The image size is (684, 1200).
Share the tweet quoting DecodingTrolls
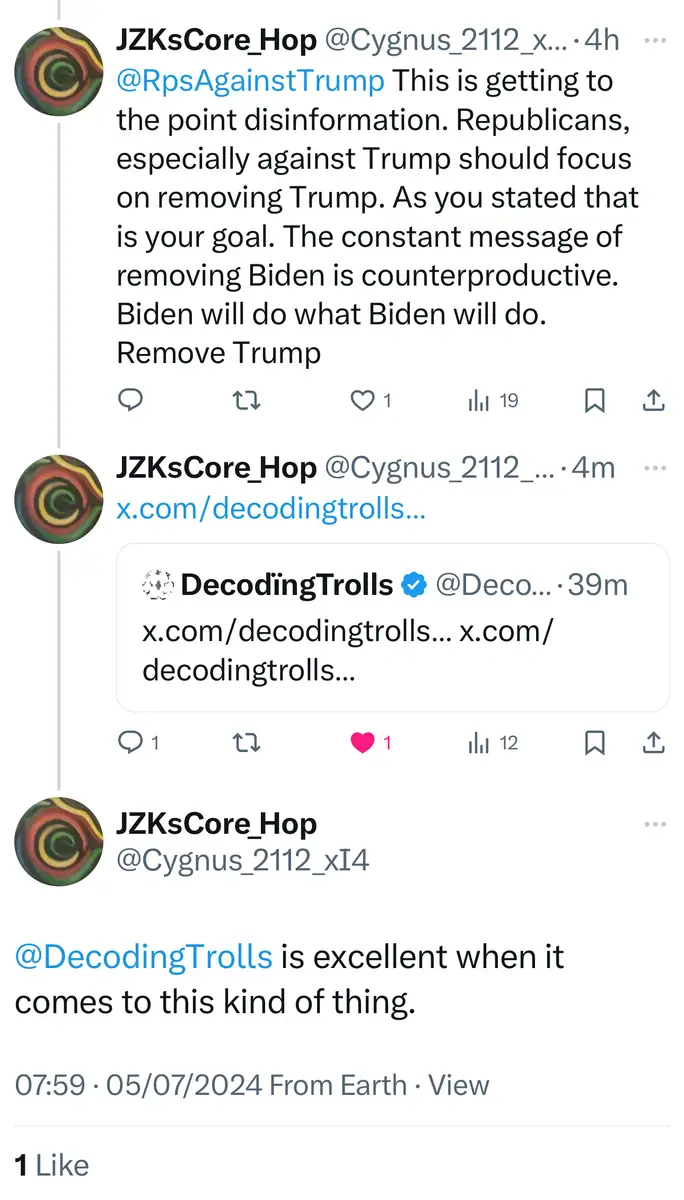(652, 743)
